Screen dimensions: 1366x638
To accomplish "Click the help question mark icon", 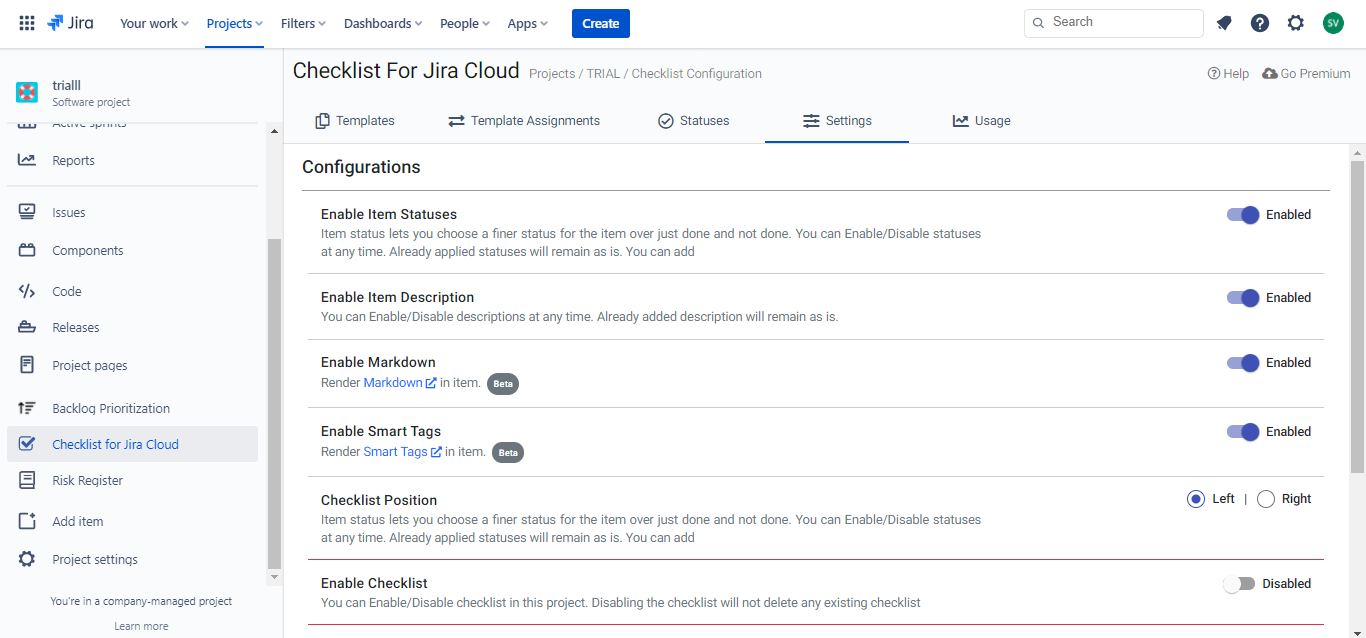I will (x=1260, y=23).
